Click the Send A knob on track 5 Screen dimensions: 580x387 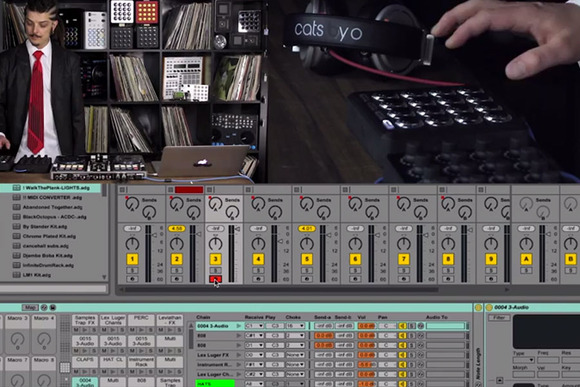(307, 203)
